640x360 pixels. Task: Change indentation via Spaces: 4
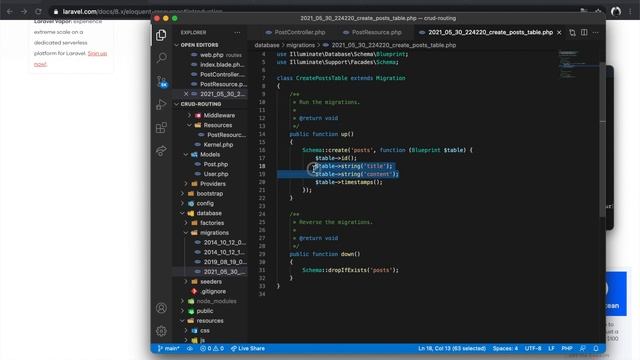pos(505,349)
